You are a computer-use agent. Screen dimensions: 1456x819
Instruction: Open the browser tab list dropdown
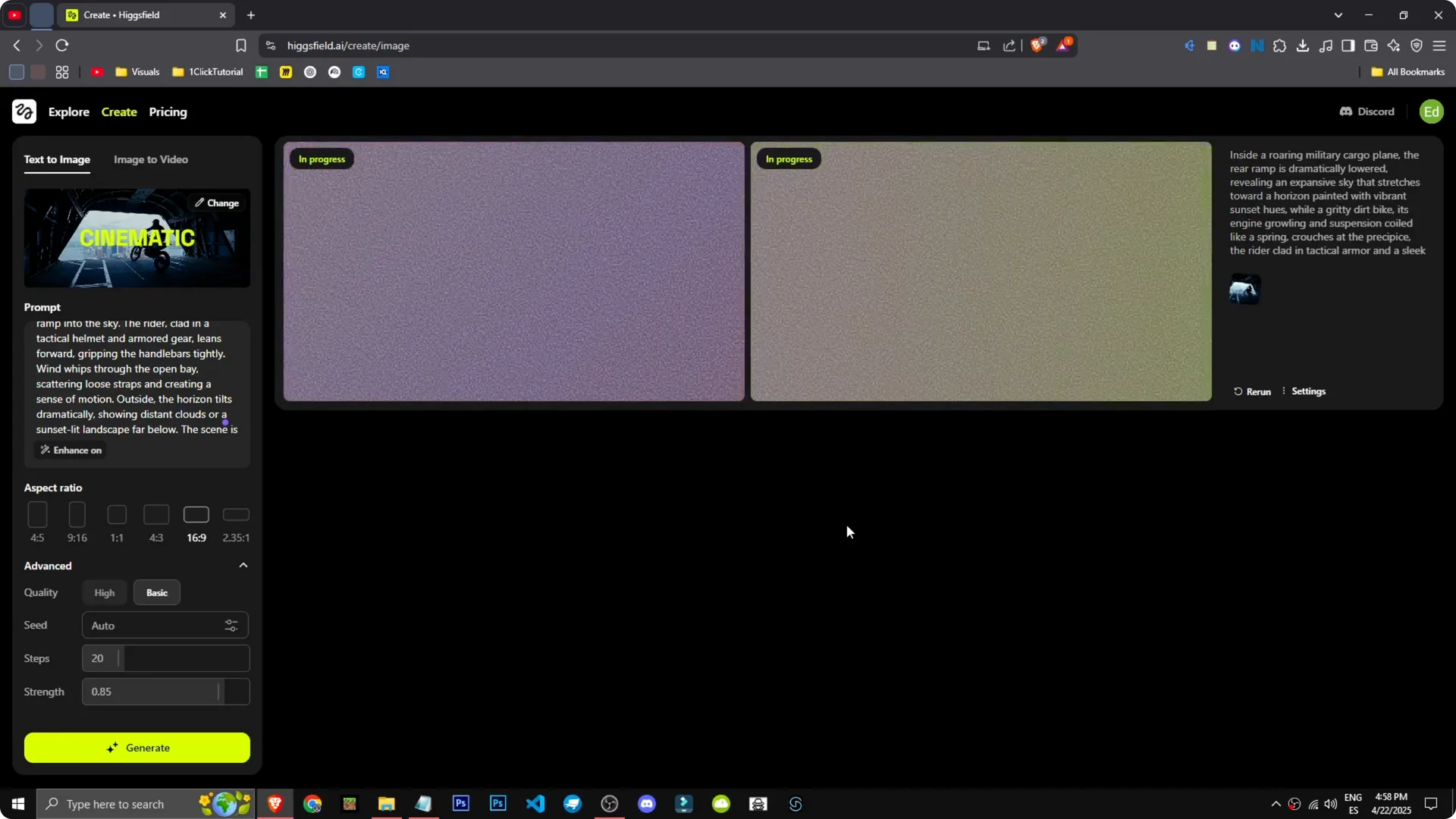[1338, 15]
